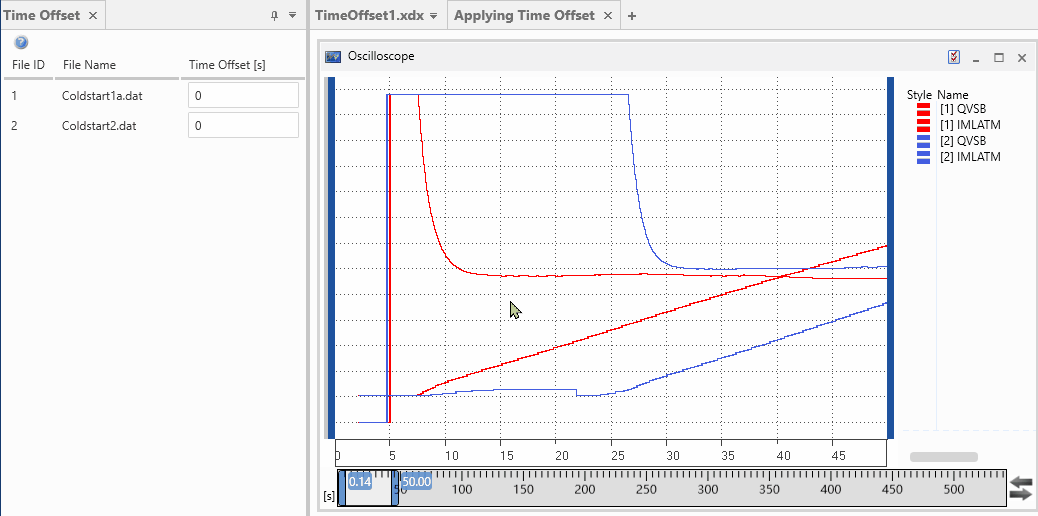
Task: Open the oscilloscope checklist properties icon
Action: point(954,57)
